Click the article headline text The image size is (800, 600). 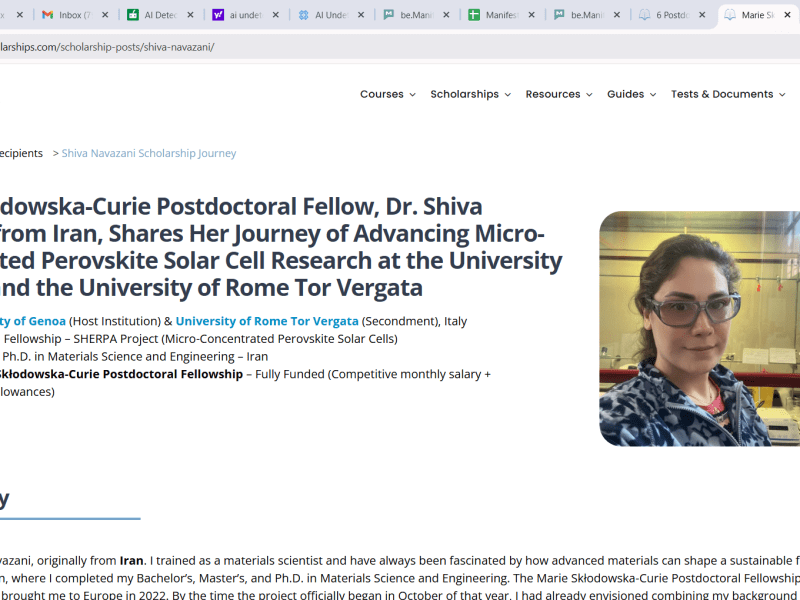(x=281, y=247)
